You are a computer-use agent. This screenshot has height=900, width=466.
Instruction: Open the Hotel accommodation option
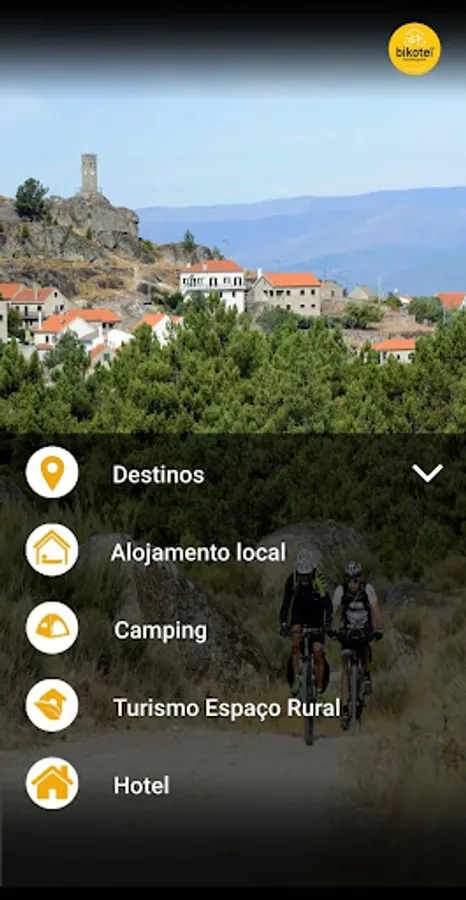[141, 786]
